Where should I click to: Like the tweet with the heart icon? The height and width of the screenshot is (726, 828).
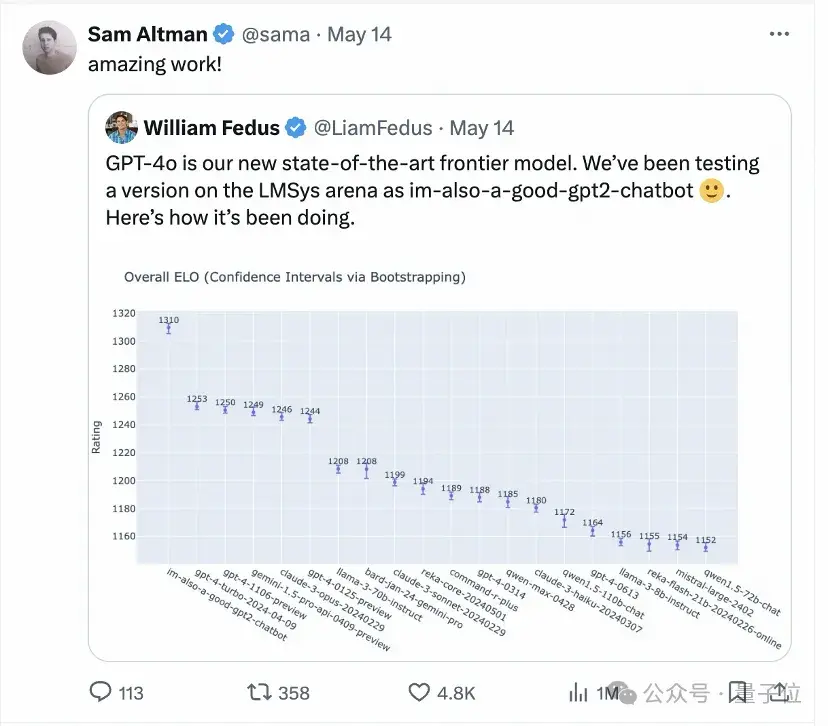pyautogui.click(x=421, y=692)
